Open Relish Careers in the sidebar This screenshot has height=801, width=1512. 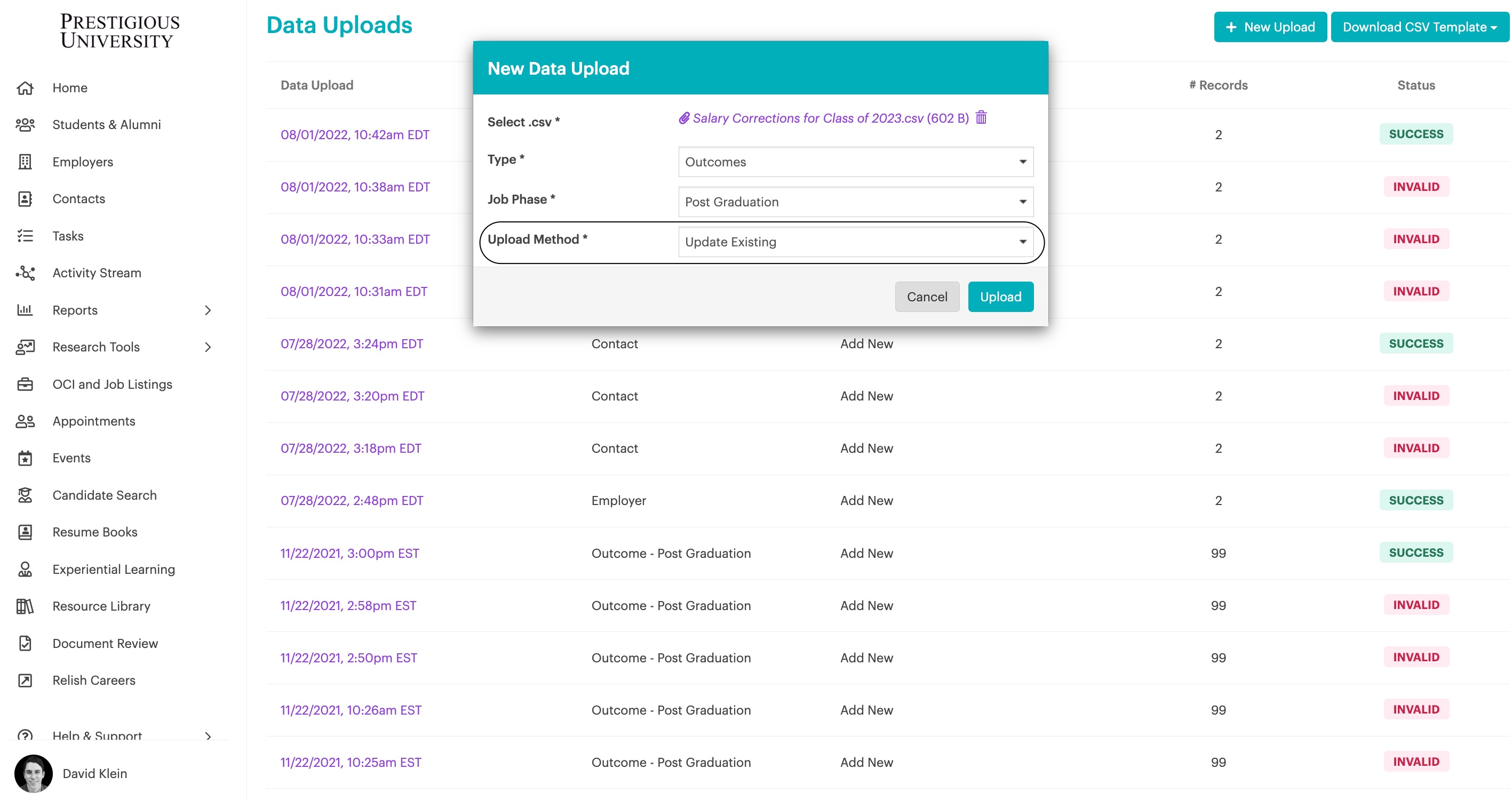94,680
